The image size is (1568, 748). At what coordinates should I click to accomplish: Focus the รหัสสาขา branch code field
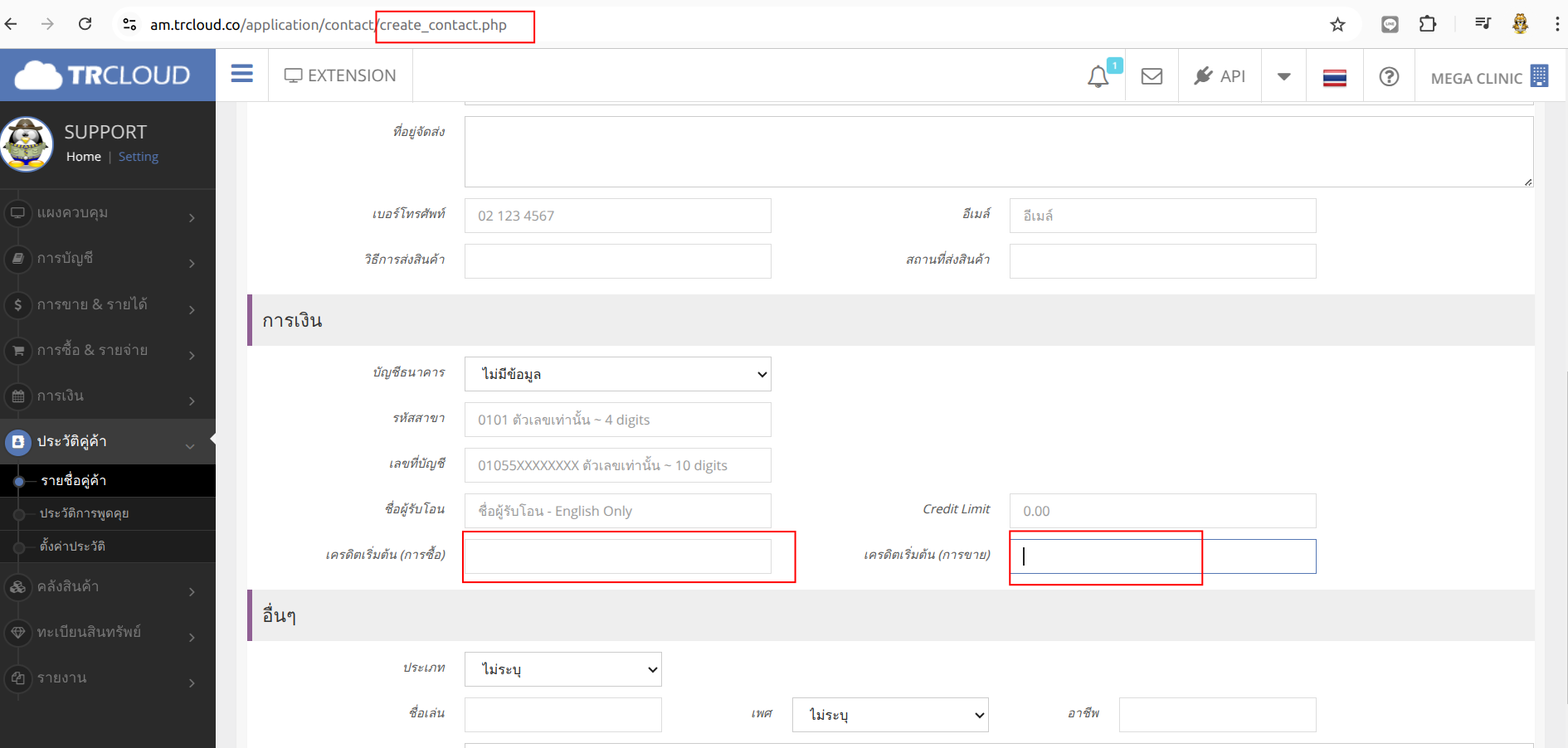(618, 420)
